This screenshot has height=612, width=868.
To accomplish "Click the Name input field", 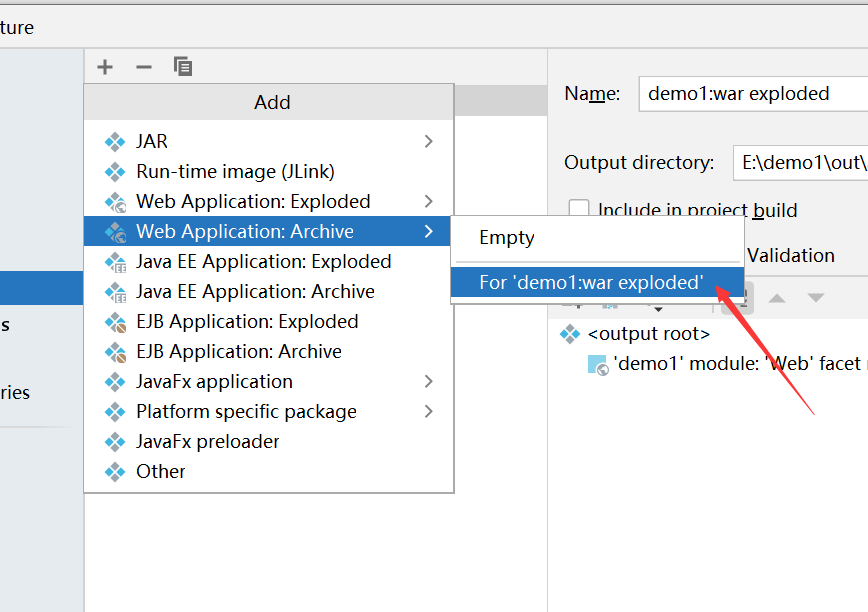I will pyautogui.click(x=752, y=94).
